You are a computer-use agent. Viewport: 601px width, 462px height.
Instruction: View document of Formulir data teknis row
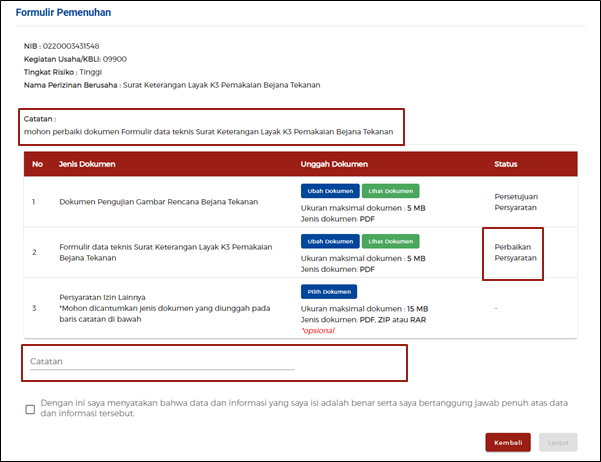point(390,241)
